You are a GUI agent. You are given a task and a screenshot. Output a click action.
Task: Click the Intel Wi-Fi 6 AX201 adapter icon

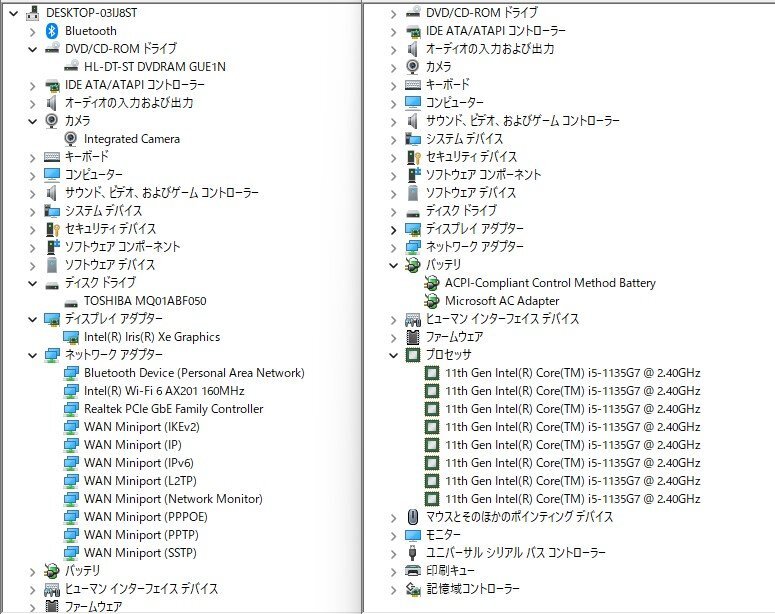(x=71, y=391)
